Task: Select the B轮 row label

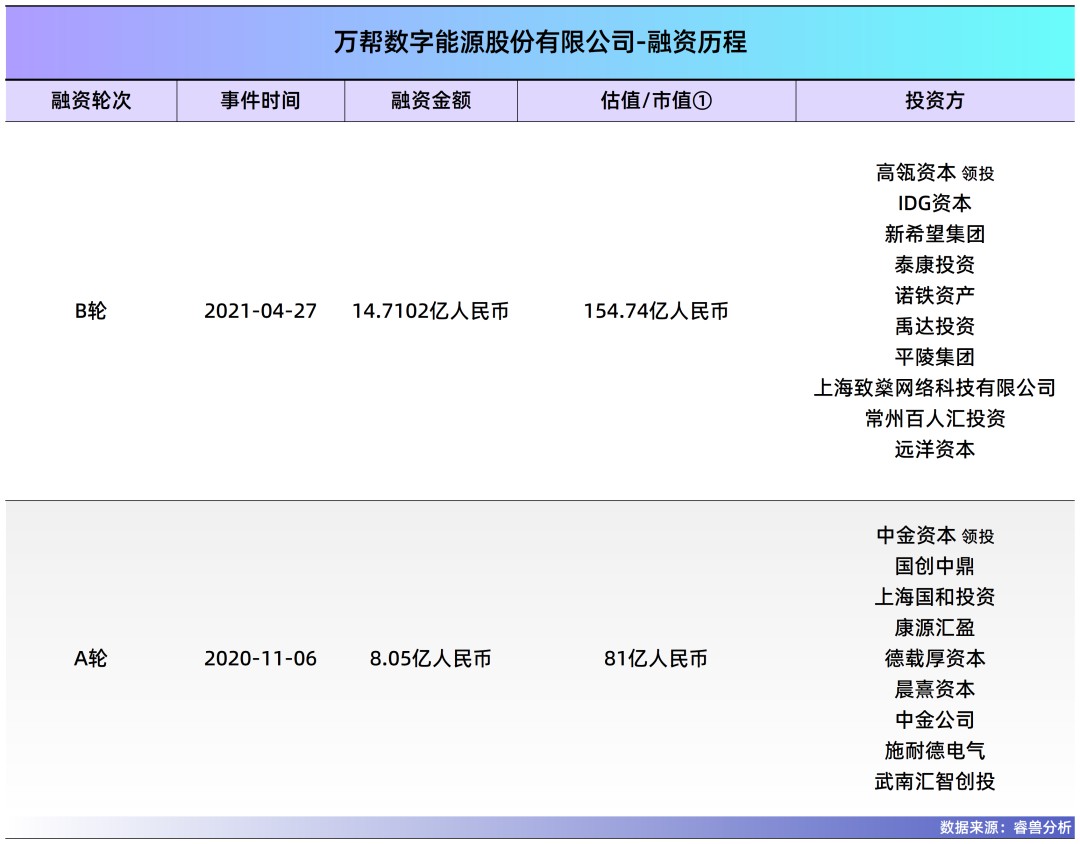Action: tap(92, 312)
